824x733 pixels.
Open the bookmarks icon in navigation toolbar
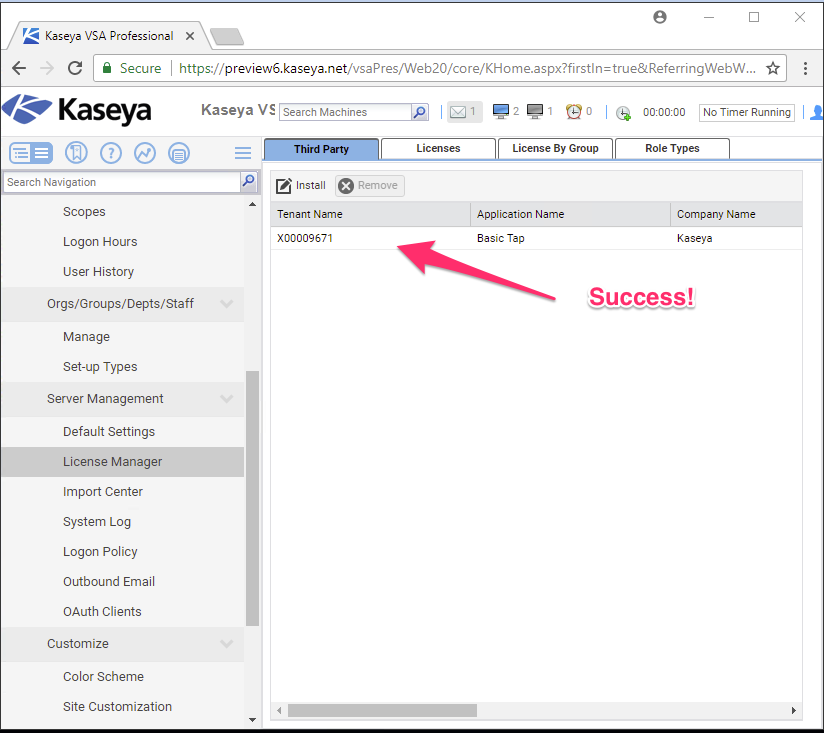[76, 153]
